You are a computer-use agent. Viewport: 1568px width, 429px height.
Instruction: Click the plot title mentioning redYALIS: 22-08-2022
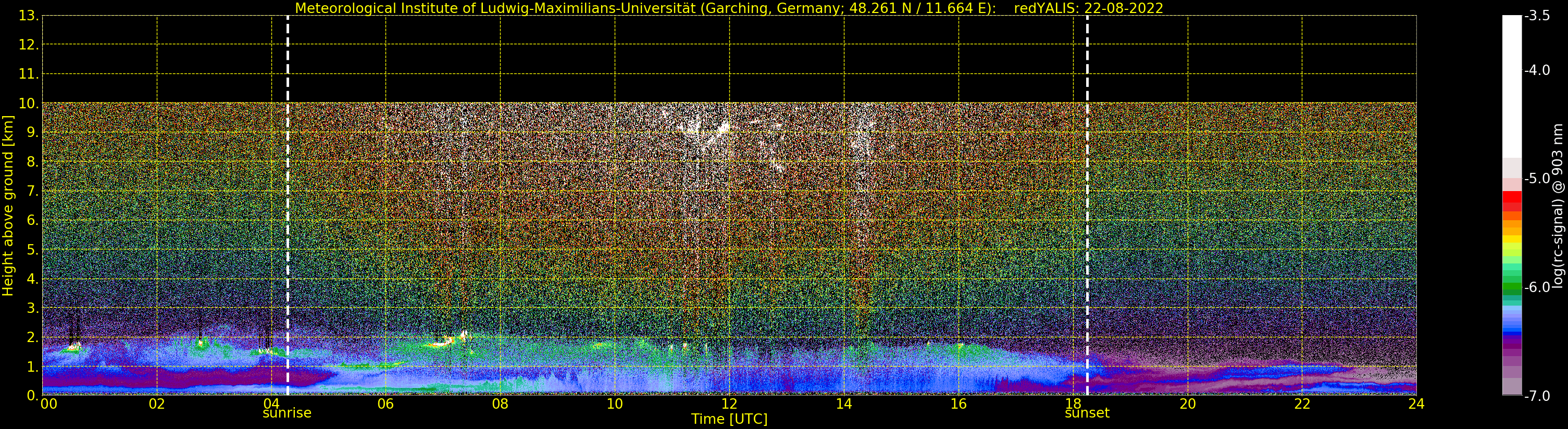click(729, 8)
